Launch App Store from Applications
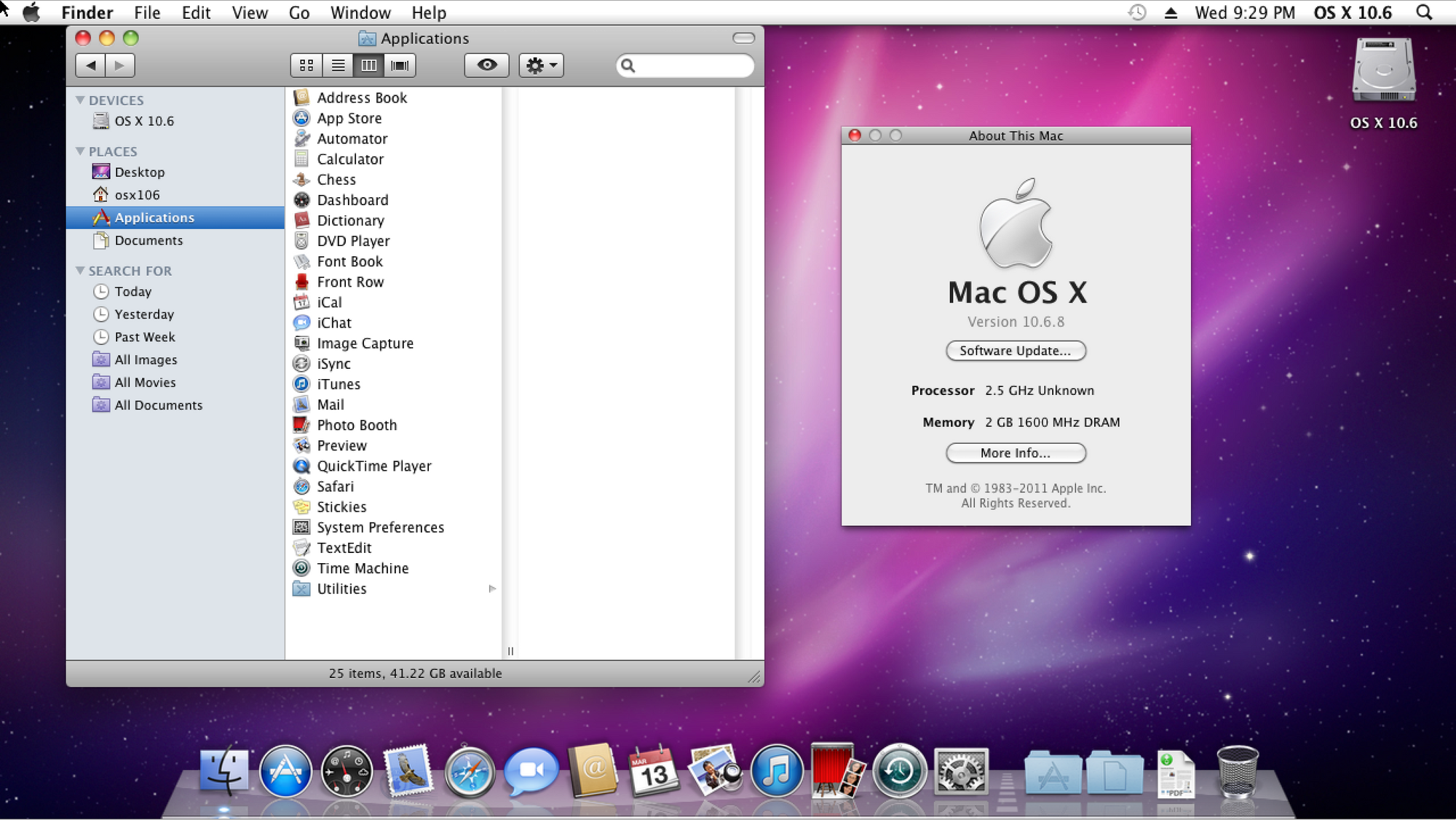 pos(349,117)
